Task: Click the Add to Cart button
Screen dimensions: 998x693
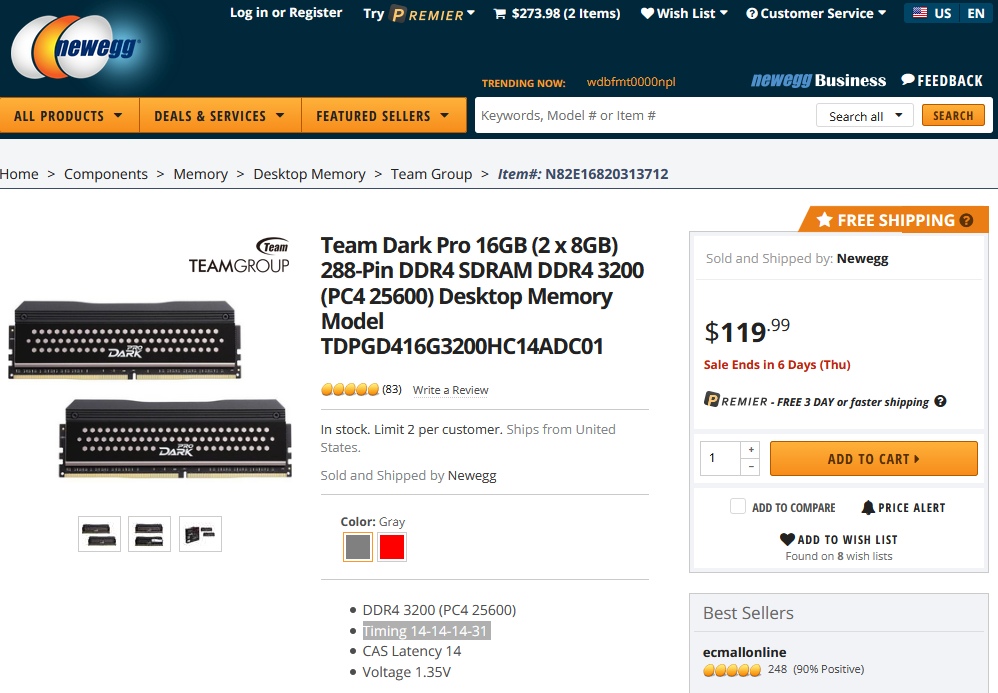Action: (x=873, y=459)
